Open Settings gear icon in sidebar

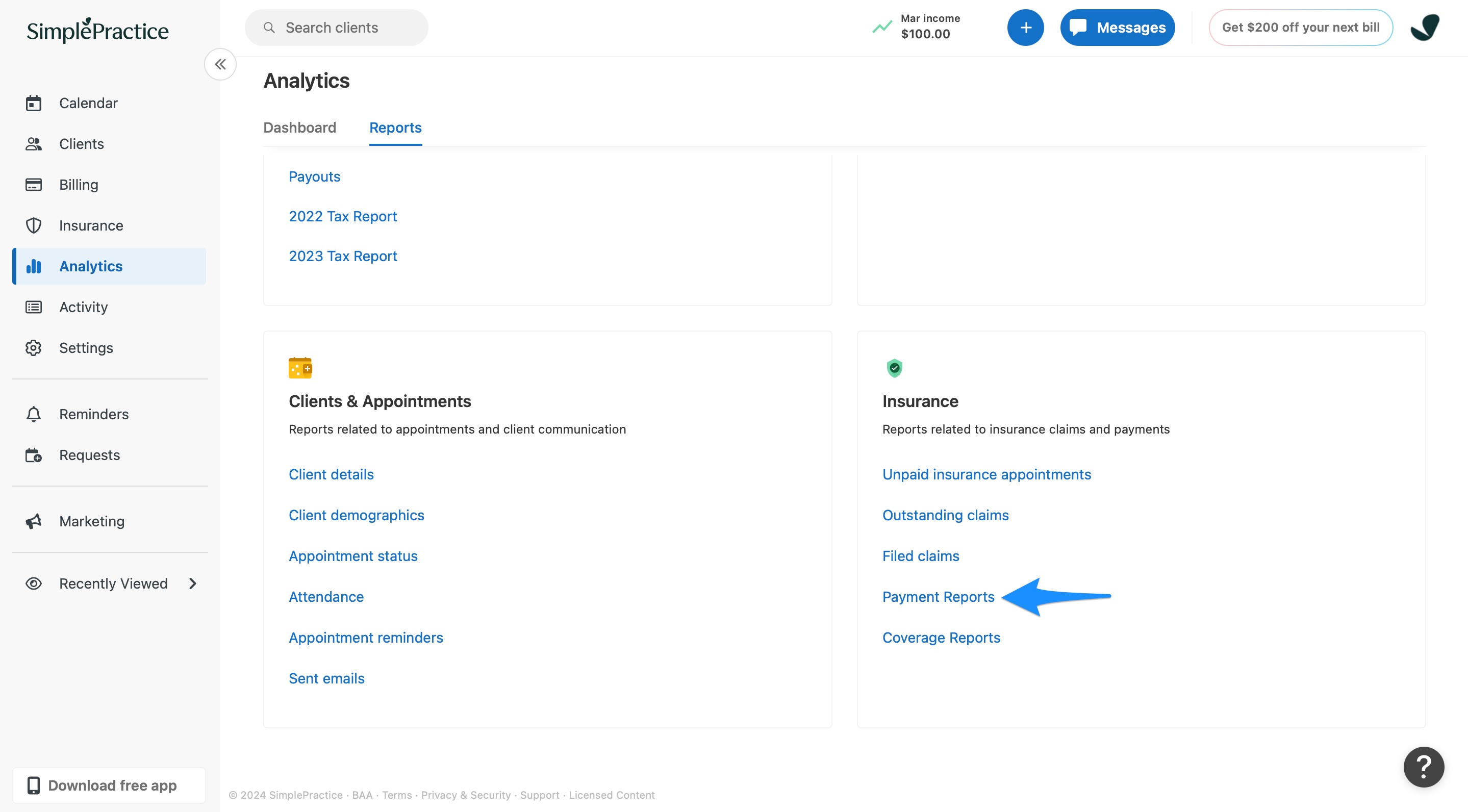(34, 347)
